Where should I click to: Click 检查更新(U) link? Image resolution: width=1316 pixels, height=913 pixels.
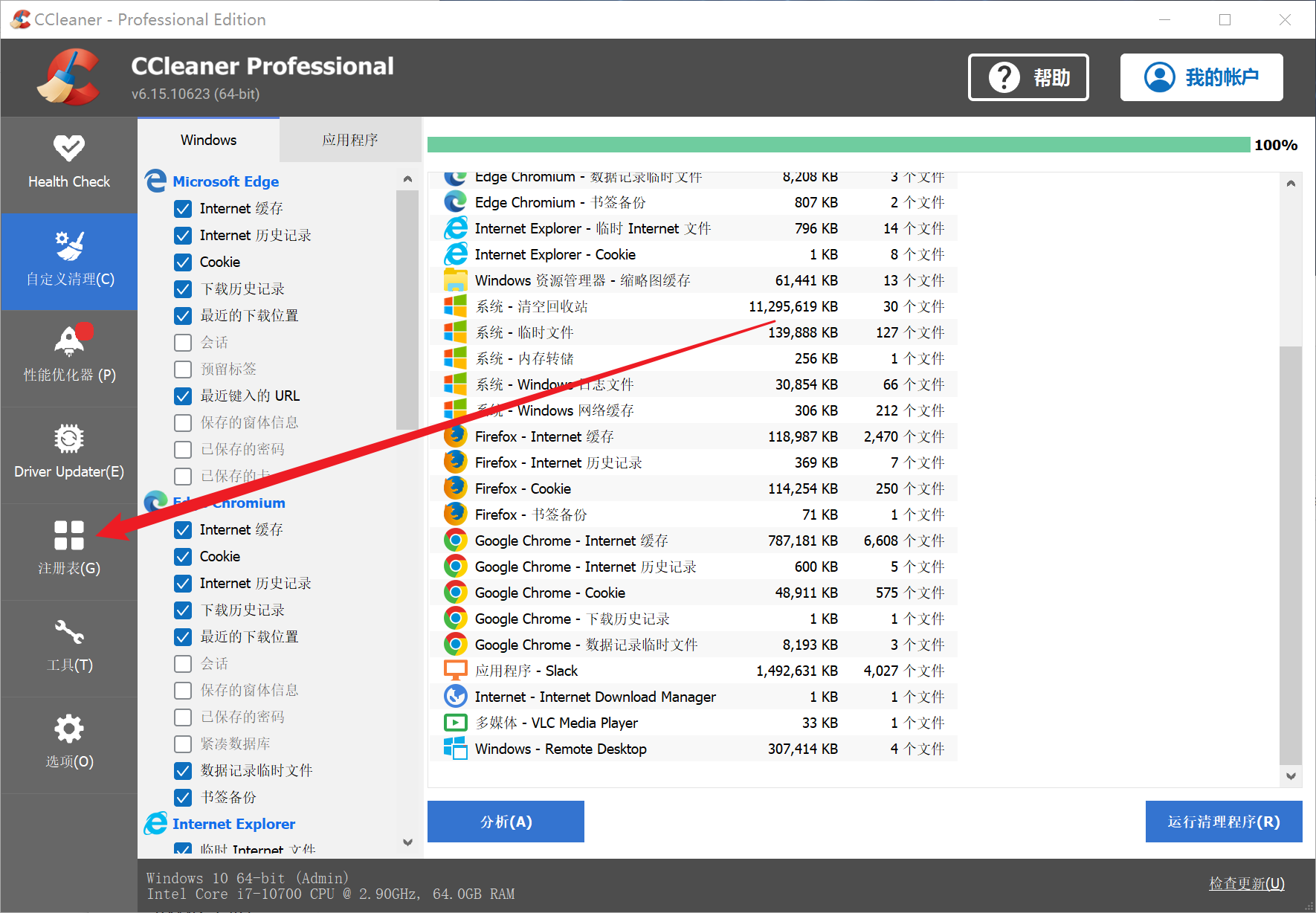click(x=1247, y=883)
